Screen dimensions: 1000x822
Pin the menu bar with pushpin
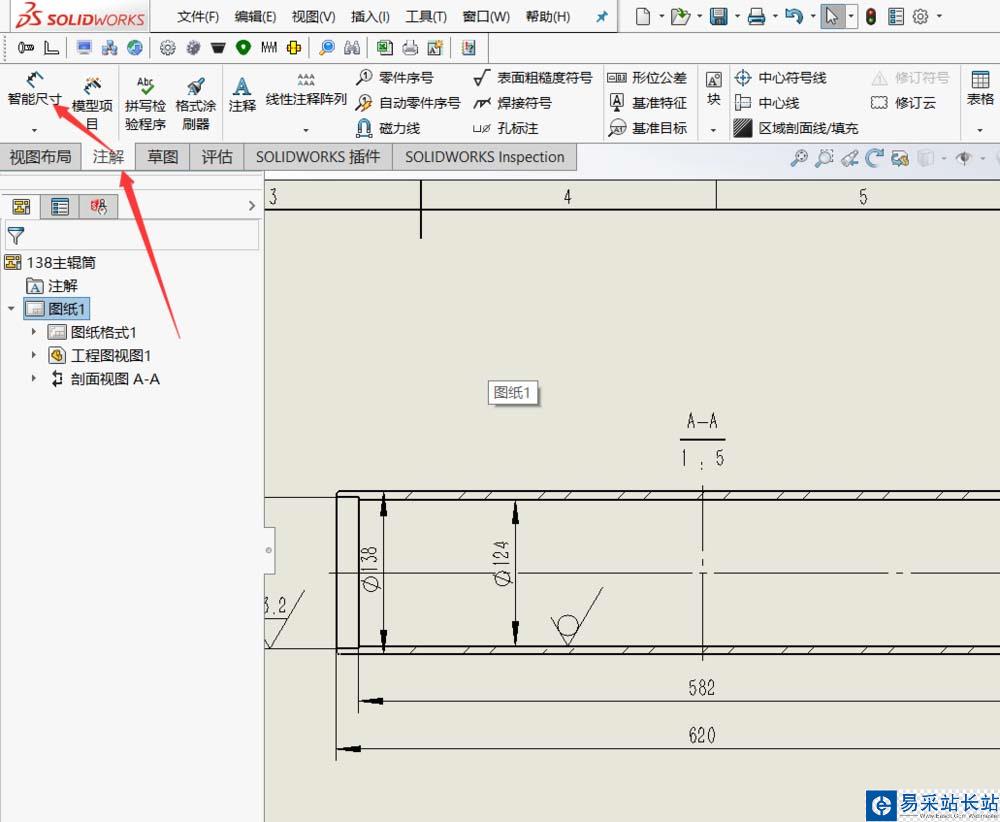(x=601, y=17)
